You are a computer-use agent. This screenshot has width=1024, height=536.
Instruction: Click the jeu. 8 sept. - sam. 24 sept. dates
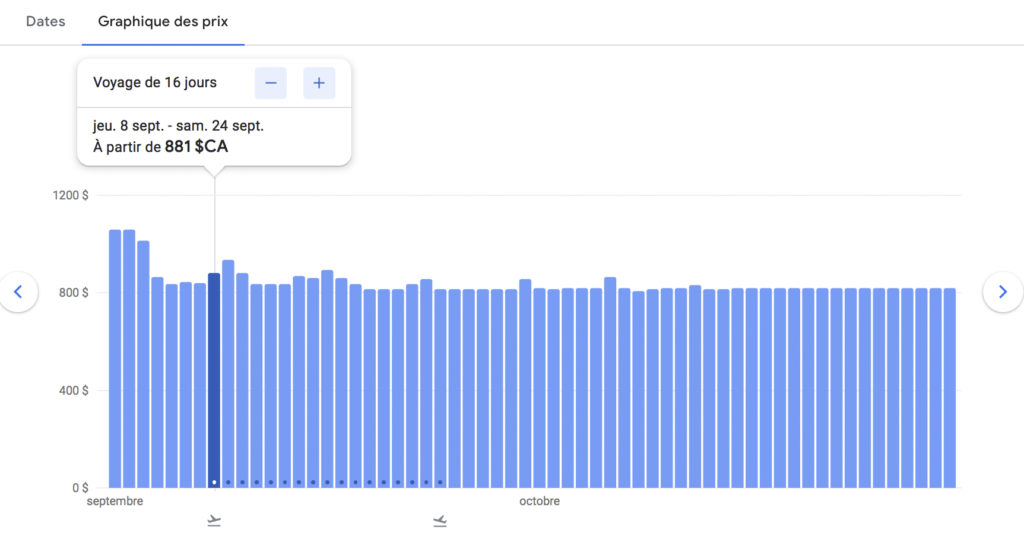pos(178,126)
